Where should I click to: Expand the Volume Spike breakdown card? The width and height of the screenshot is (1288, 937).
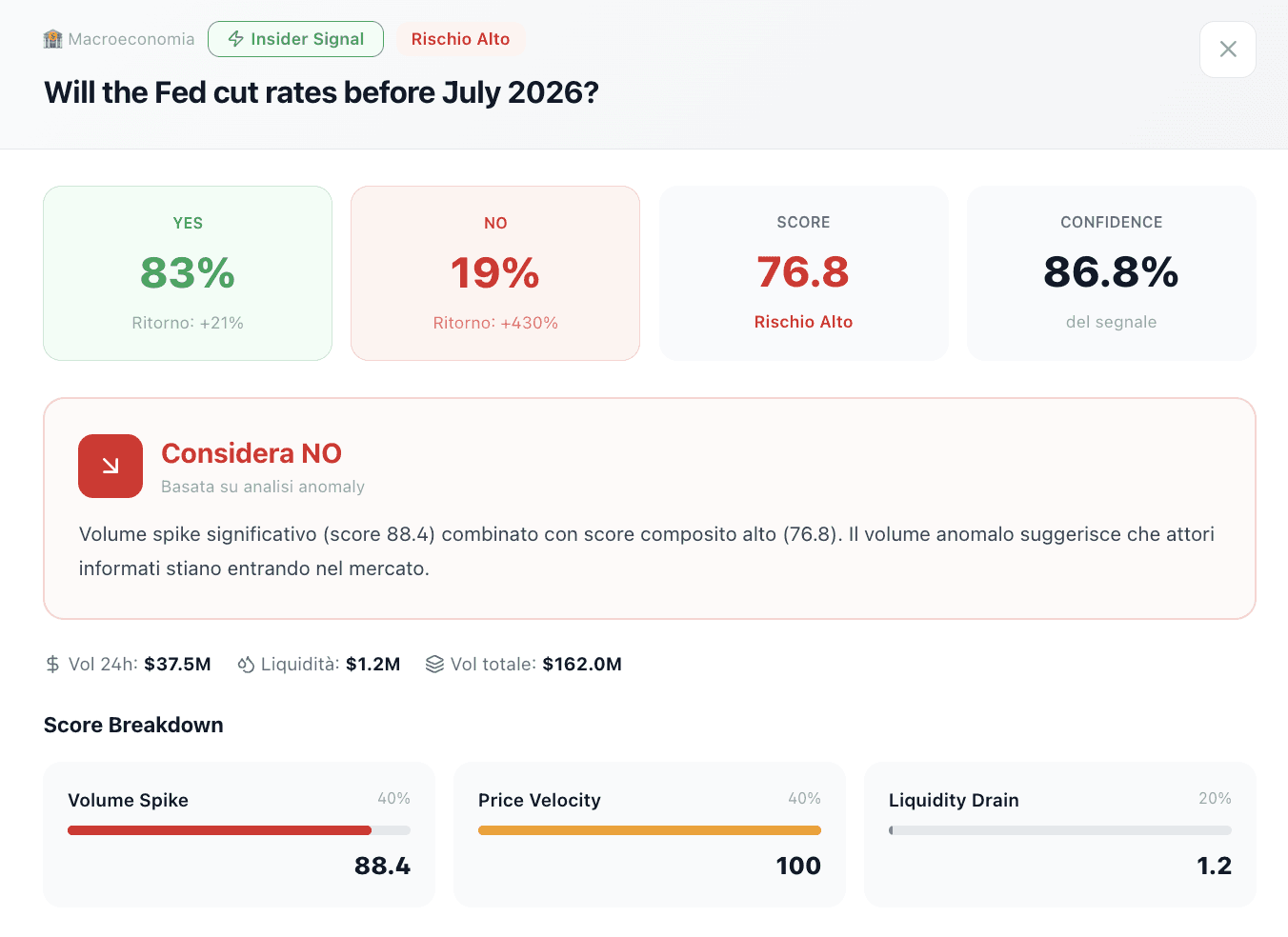(x=239, y=835)
